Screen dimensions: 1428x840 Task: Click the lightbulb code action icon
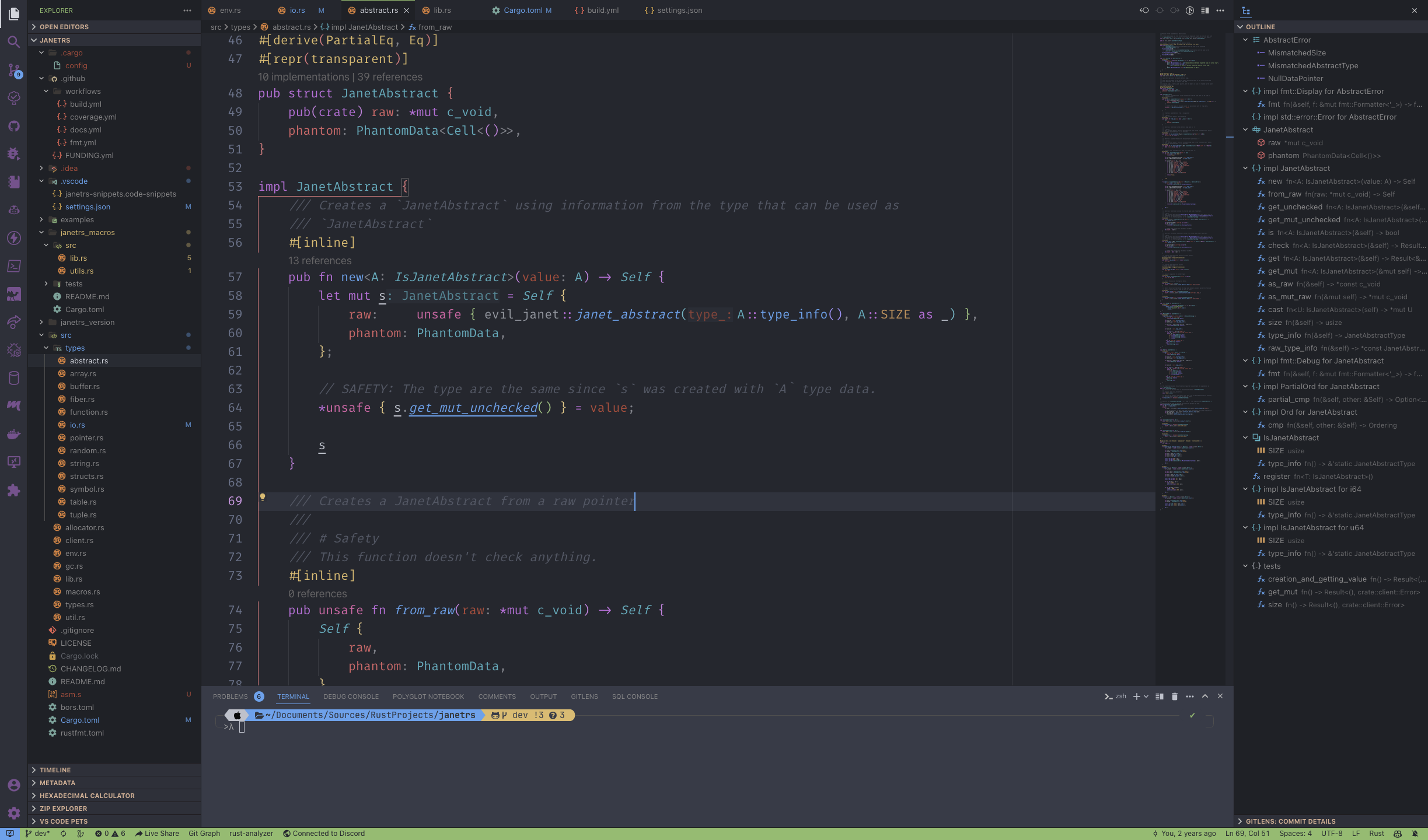click(263, 497)
